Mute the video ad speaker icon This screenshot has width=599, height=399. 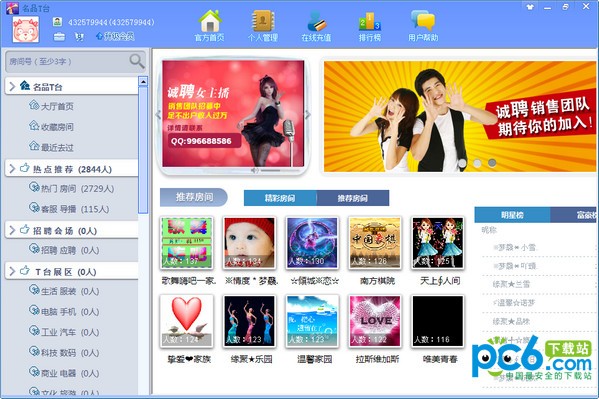(255, 170)
